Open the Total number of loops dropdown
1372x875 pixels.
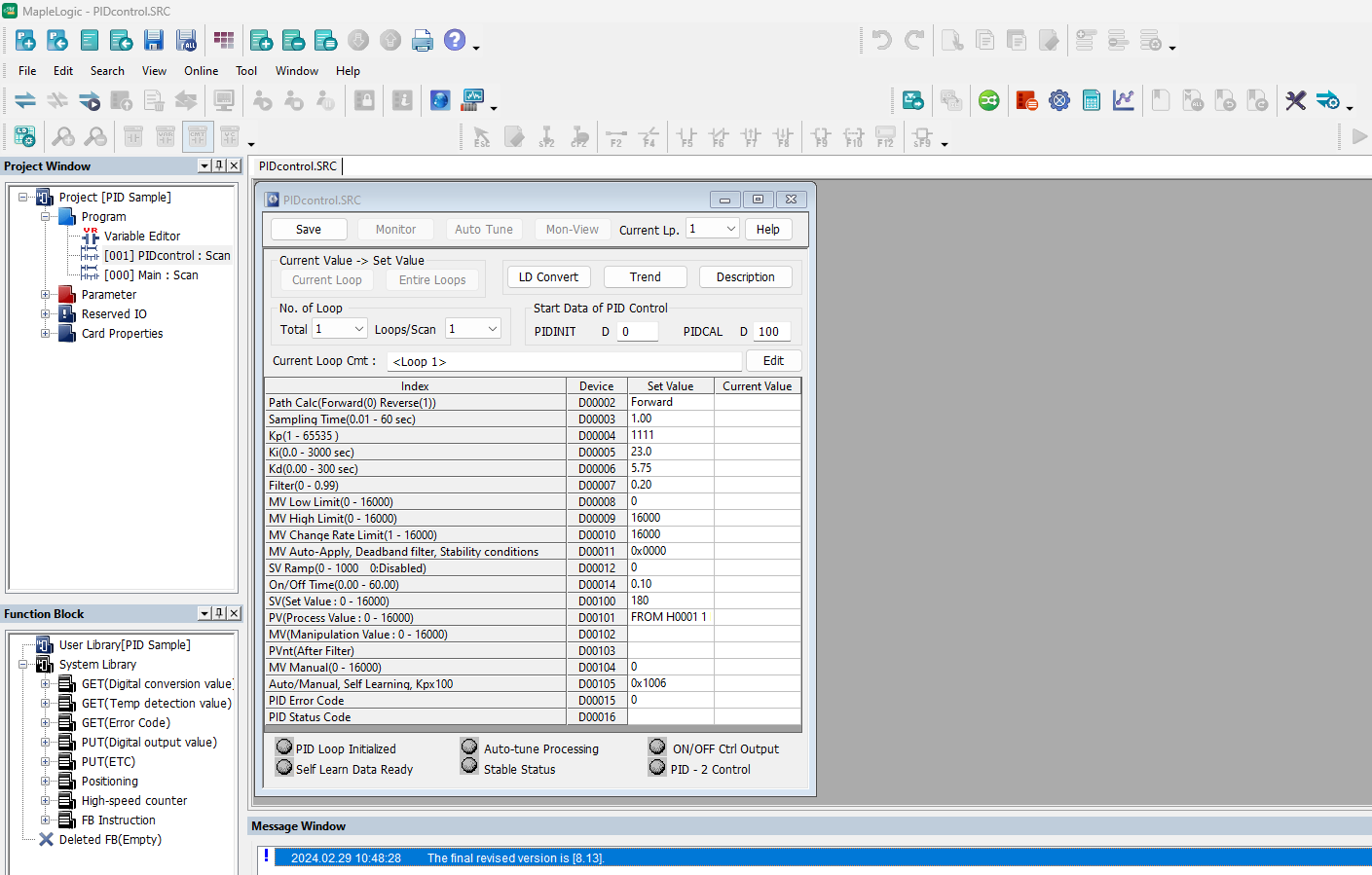pos(339,329)
